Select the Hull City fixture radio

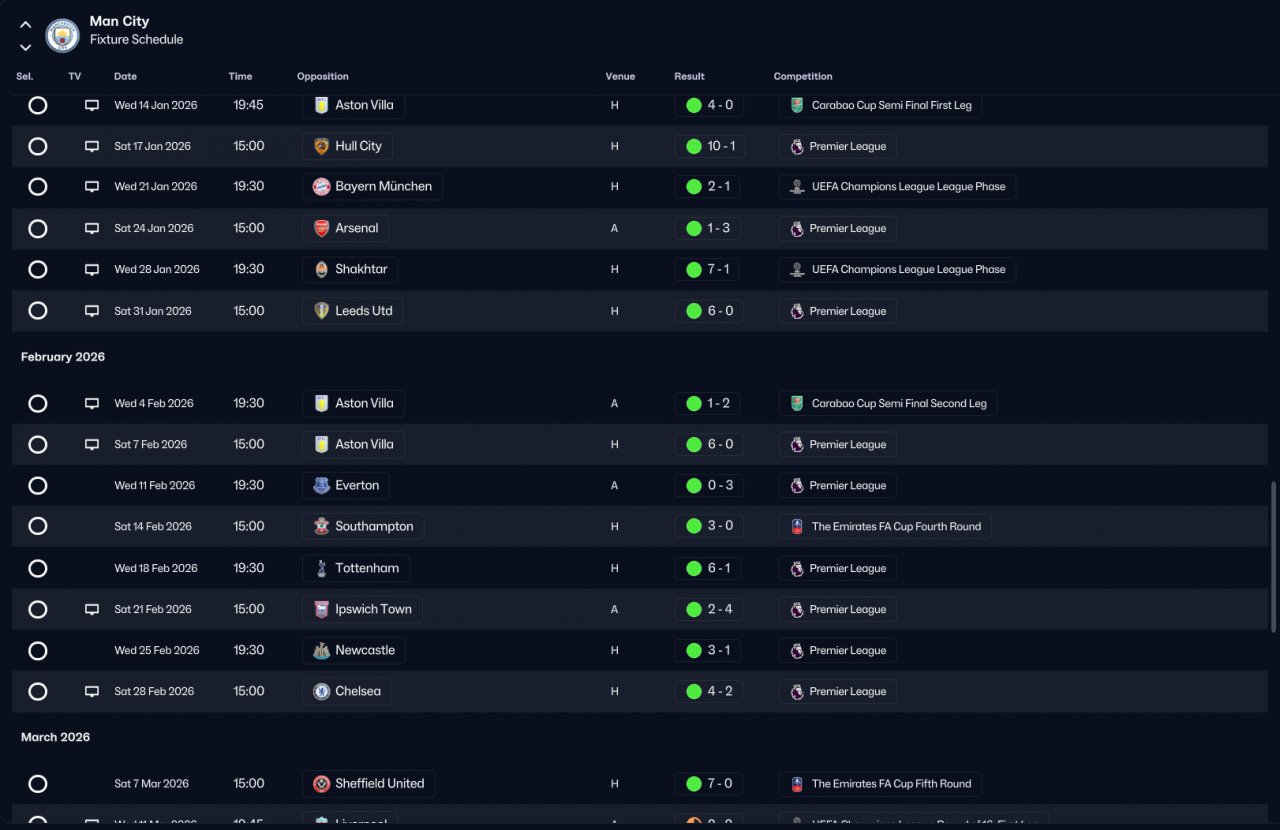(38, 146)
